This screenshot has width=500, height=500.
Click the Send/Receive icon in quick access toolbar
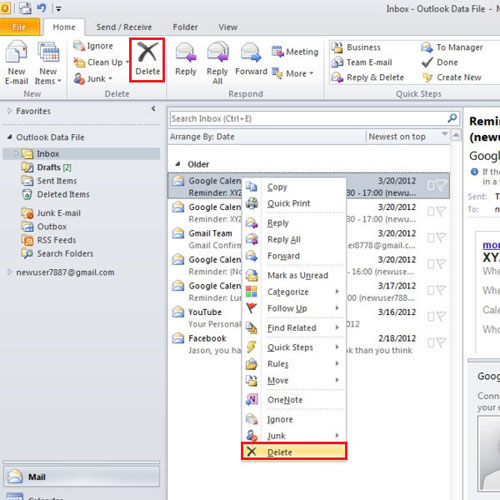click(x=25, y=8)
